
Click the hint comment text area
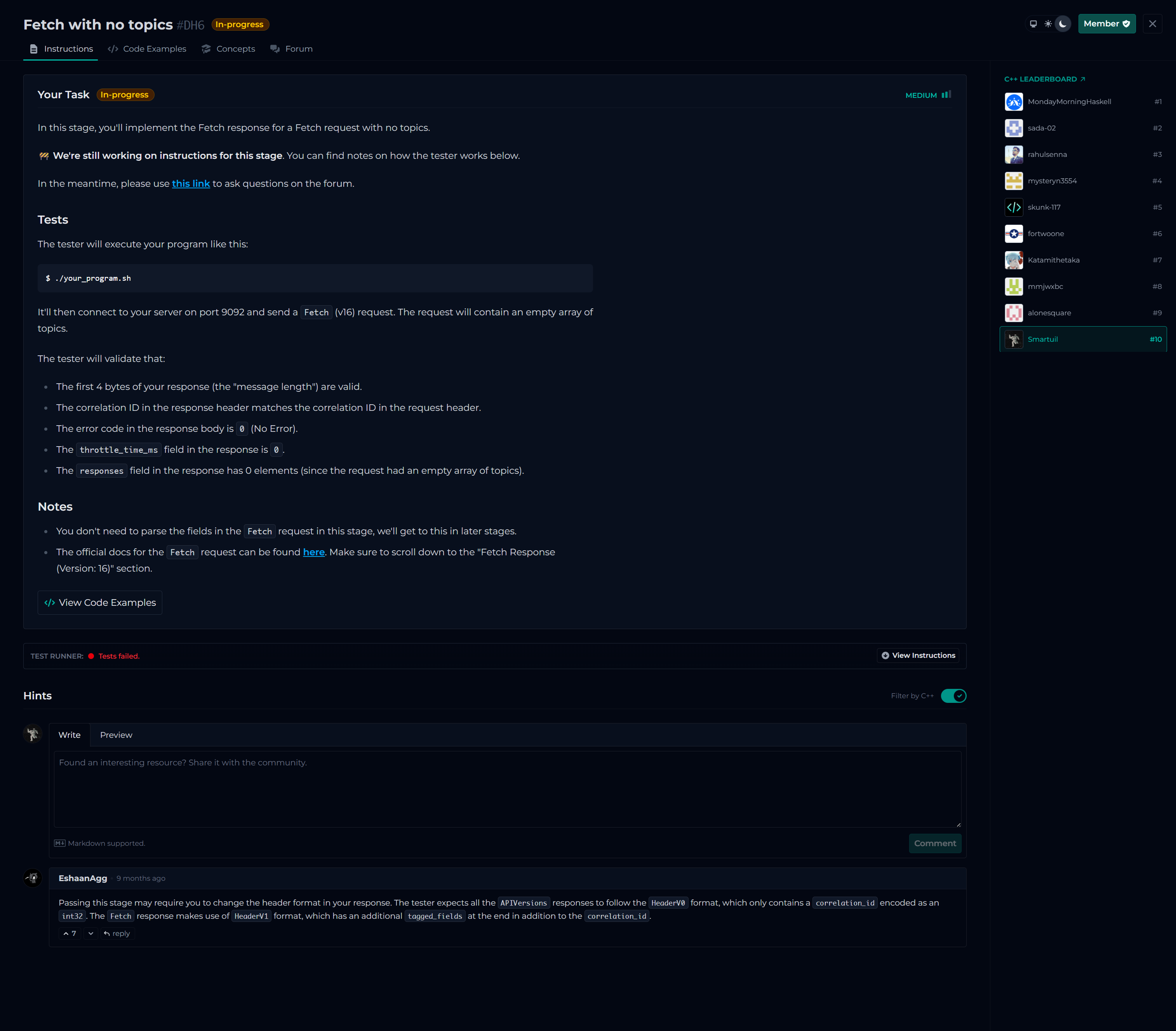click(507, 788)
